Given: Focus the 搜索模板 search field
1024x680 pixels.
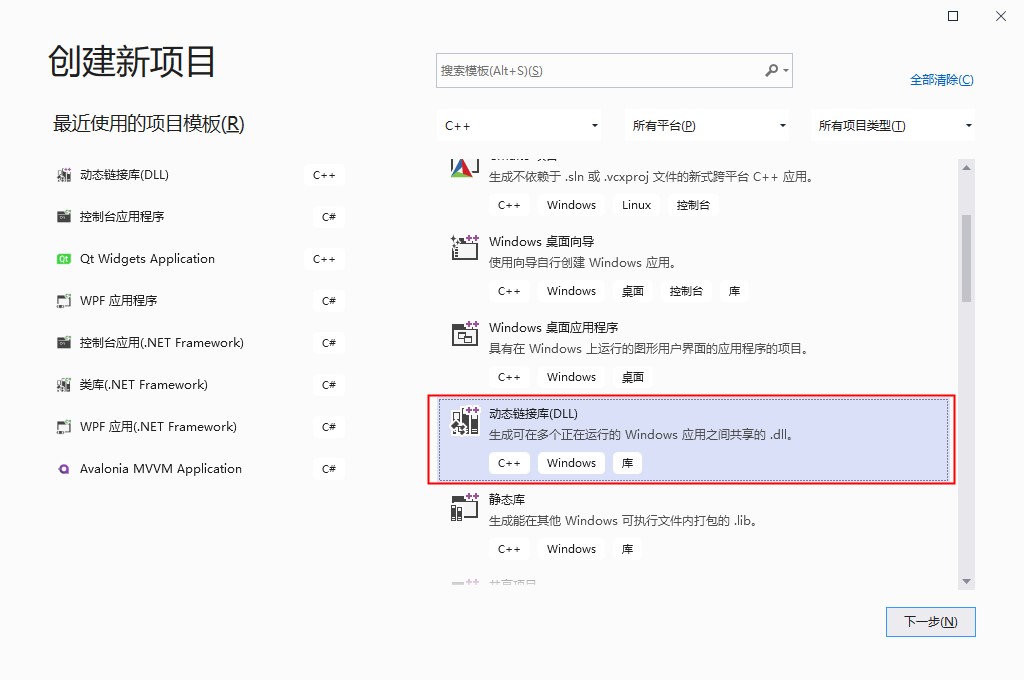Looking at the screenshot, I should 600,71.
